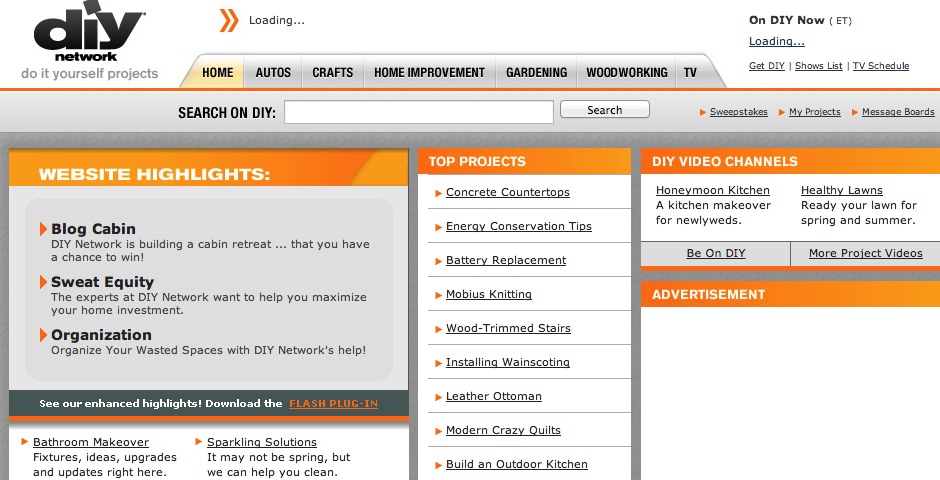Click the arrow bullet before Mobius Knitting
The image size is (940, 480).
click(x=438, y=295)
